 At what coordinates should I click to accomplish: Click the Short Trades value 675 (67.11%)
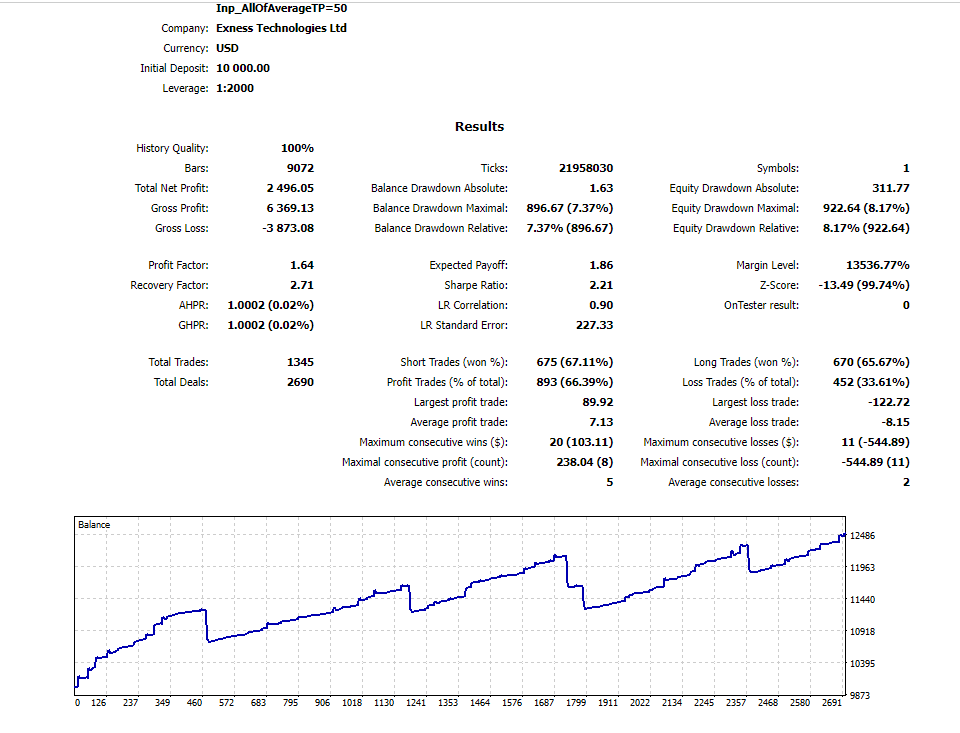click(x=575, y=363)
